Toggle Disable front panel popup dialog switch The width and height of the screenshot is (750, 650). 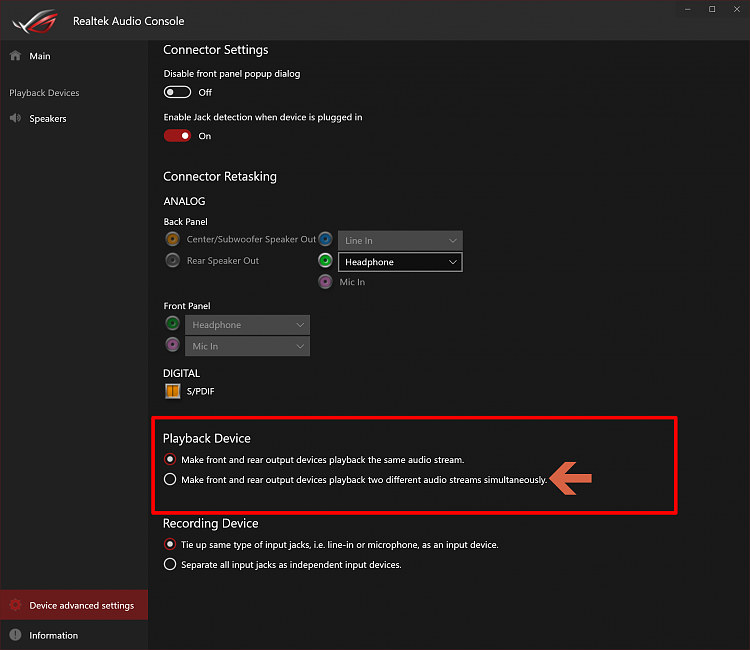coord(177,92)
